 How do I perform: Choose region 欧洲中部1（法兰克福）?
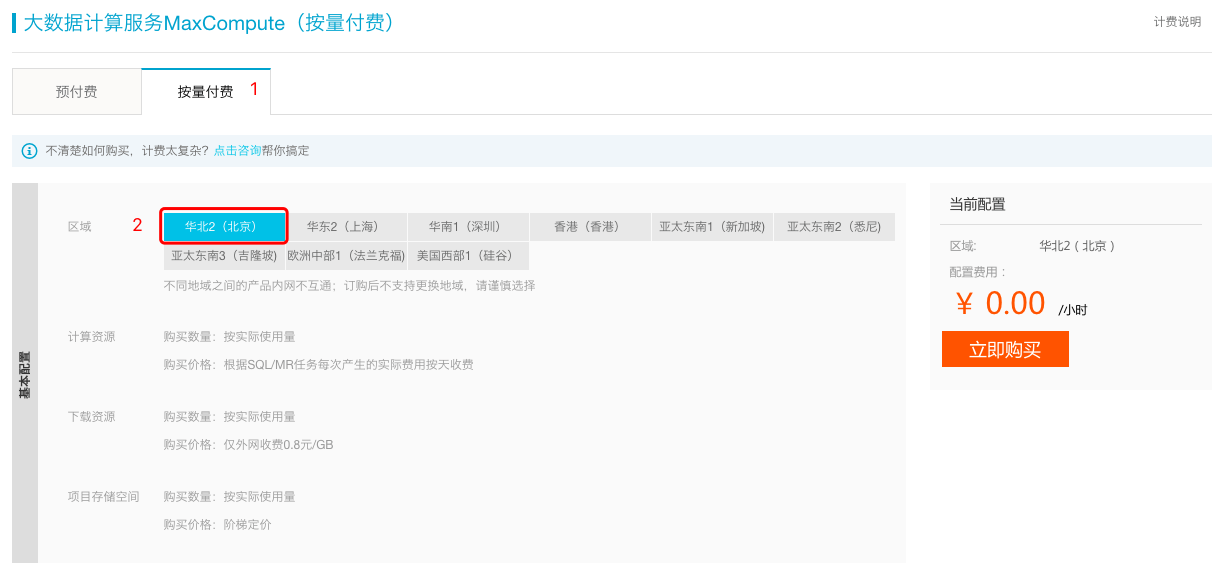click(346, 256)
